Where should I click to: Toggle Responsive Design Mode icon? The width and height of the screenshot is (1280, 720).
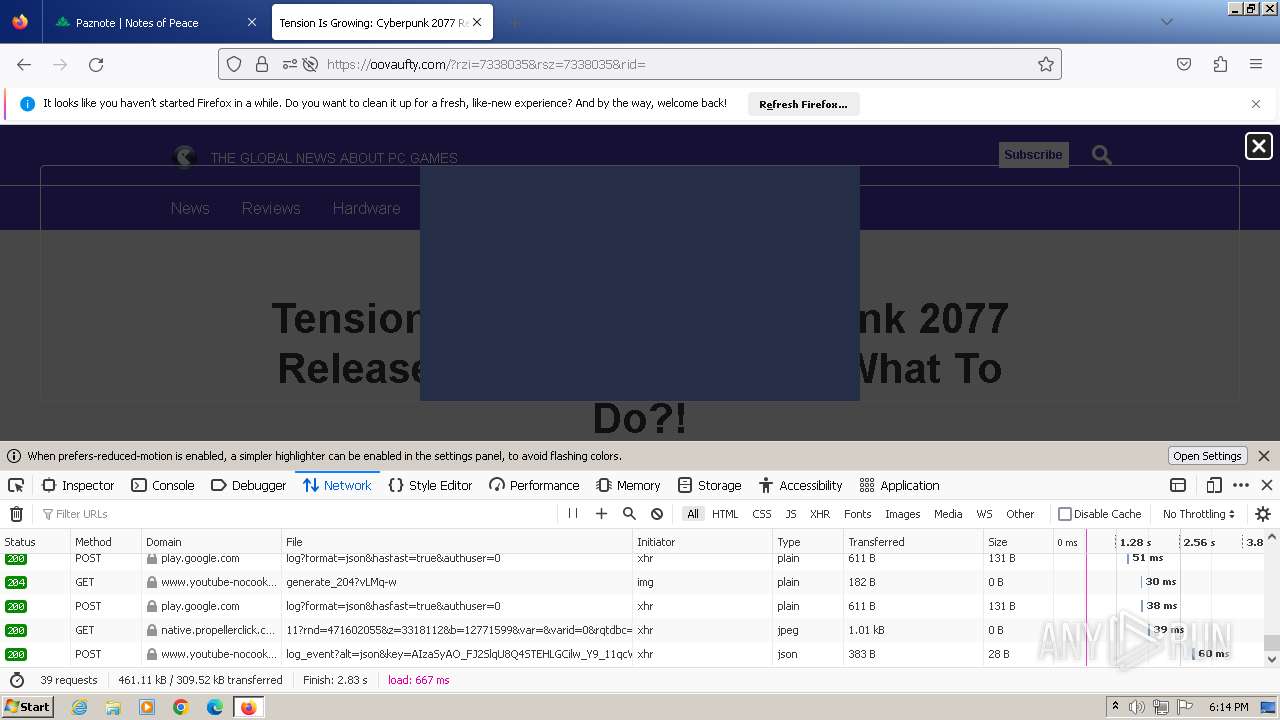pyautogui.click(x=1214, y=485)
